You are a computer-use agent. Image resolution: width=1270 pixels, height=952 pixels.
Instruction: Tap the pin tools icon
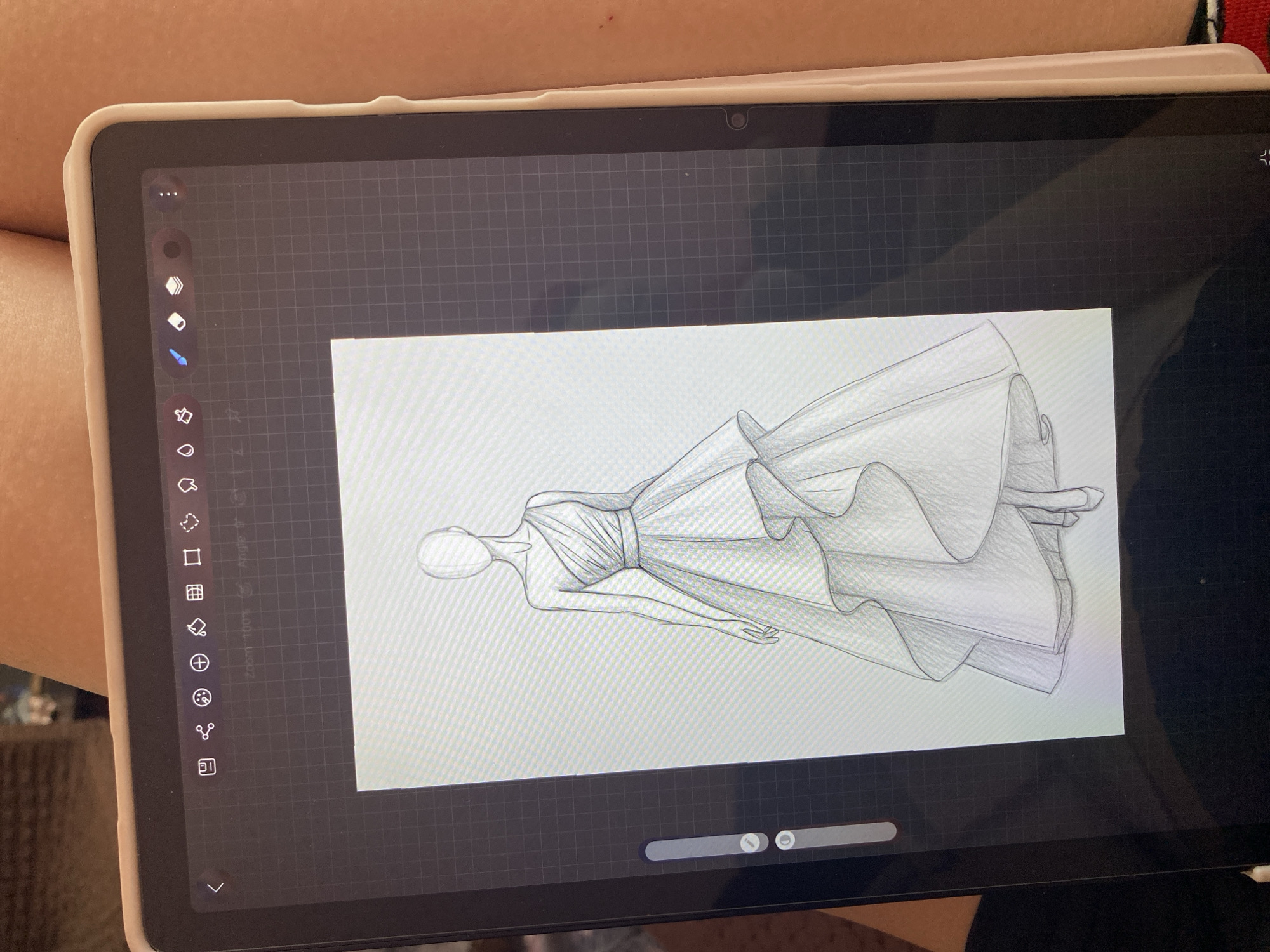(183, 416)
